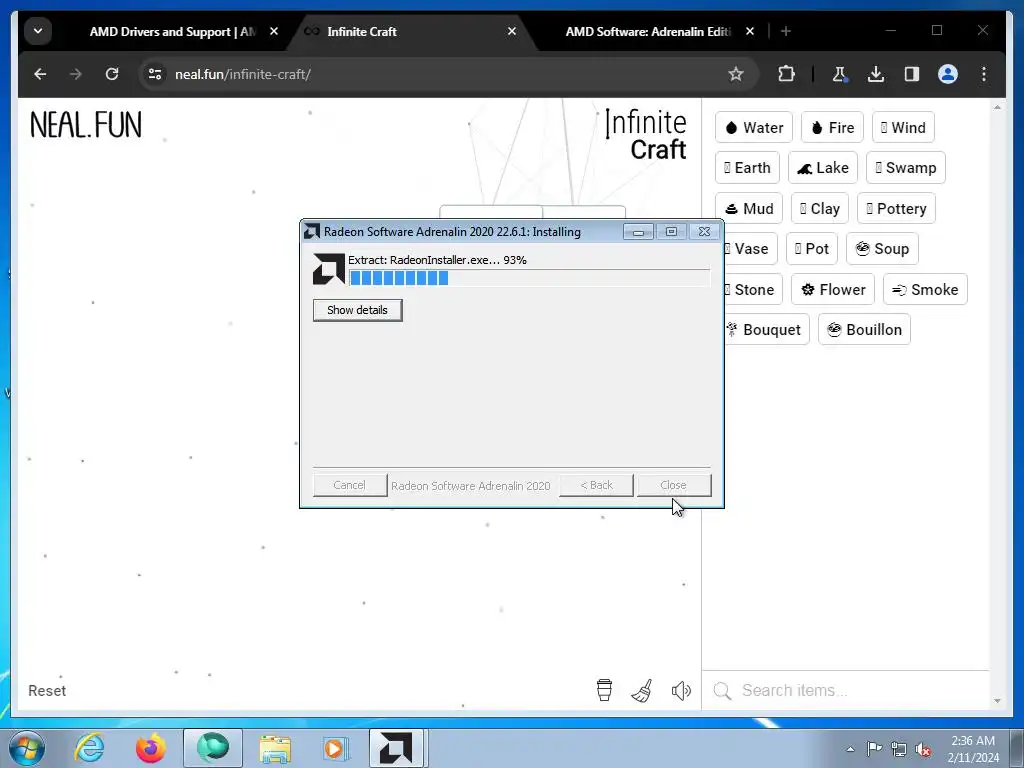The image size is (1024, 768).
Task: Switch to AMD Software Adrenalin Edition tab
Action: coord(648,31)
